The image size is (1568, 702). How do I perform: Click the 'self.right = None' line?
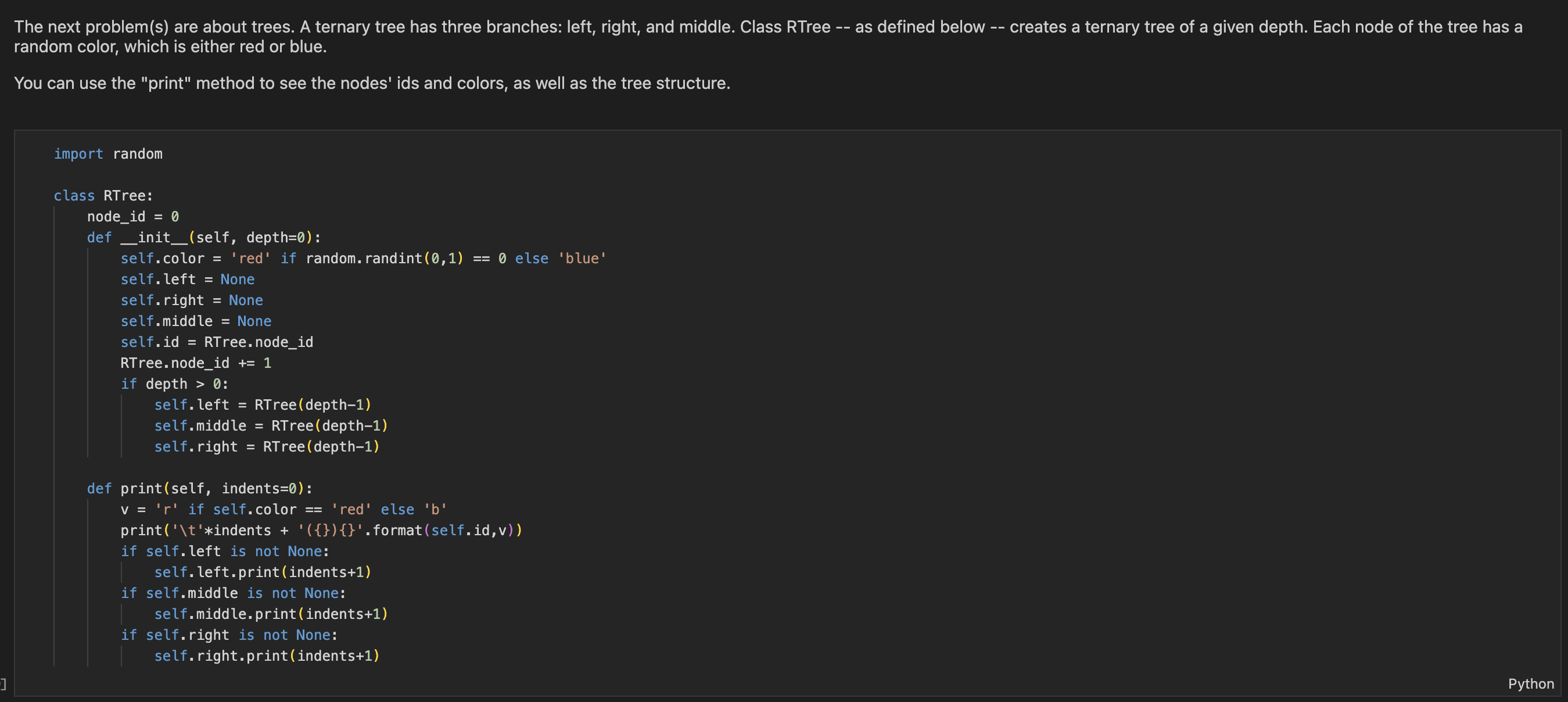click(191, 300)
